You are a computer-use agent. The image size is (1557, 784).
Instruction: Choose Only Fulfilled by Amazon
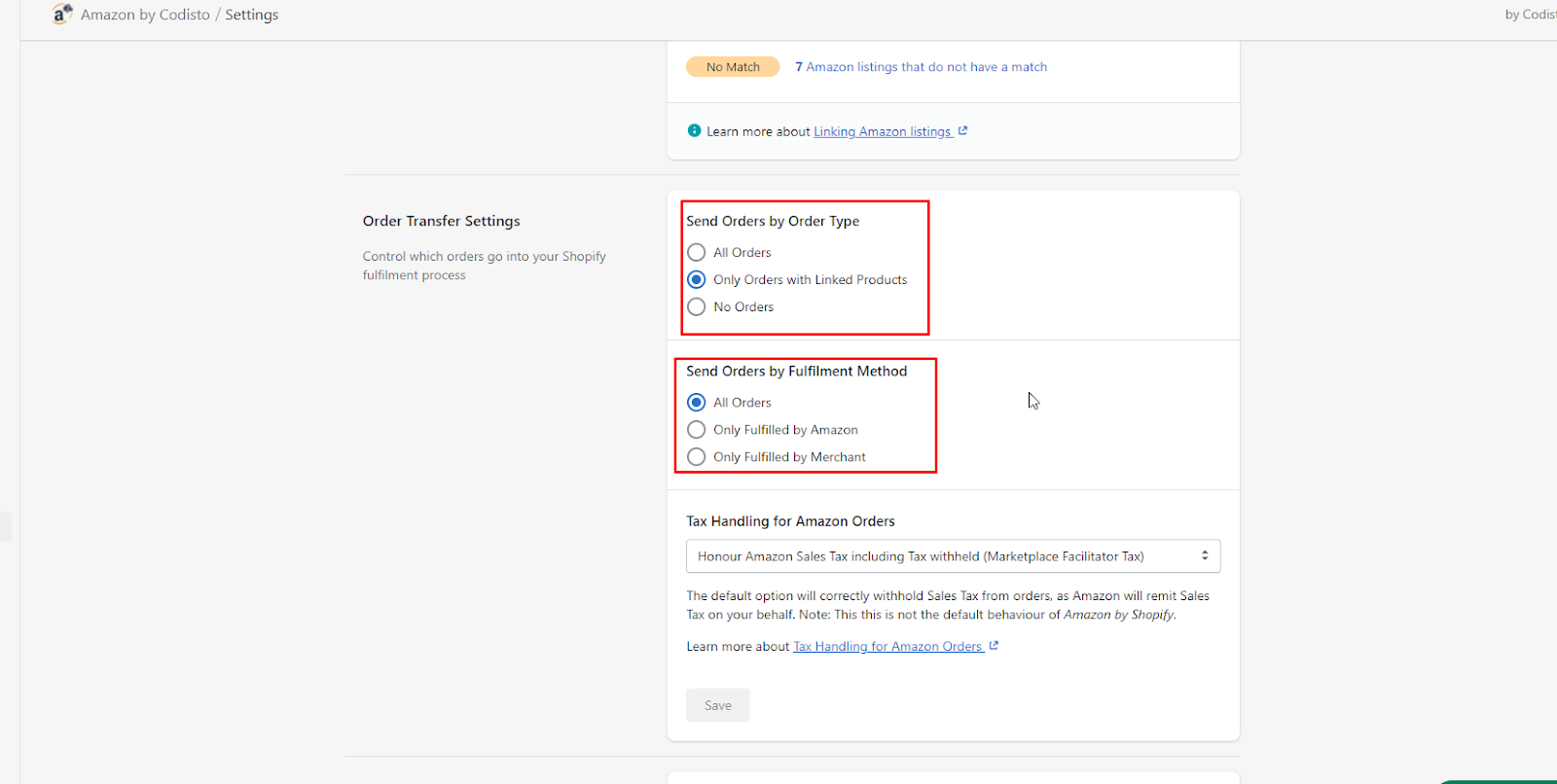(x=696, y=429)
